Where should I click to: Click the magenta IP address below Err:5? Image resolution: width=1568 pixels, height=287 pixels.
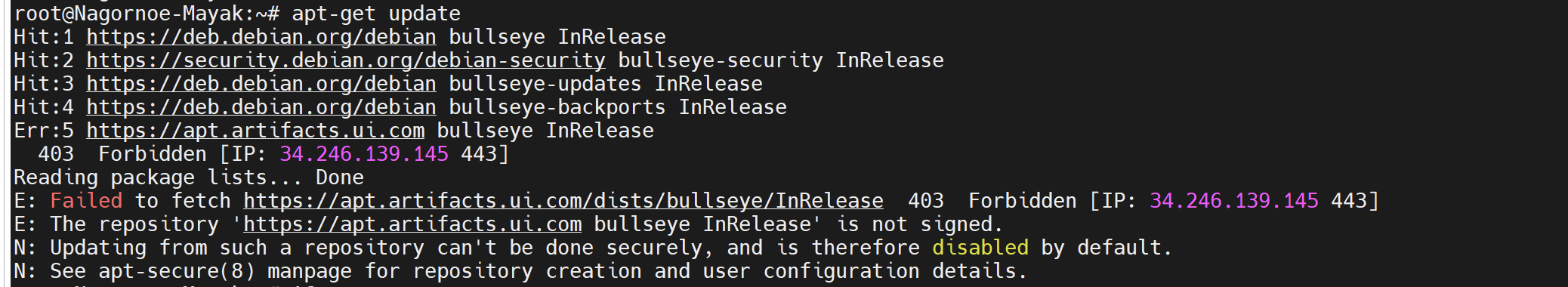(364, 154)
